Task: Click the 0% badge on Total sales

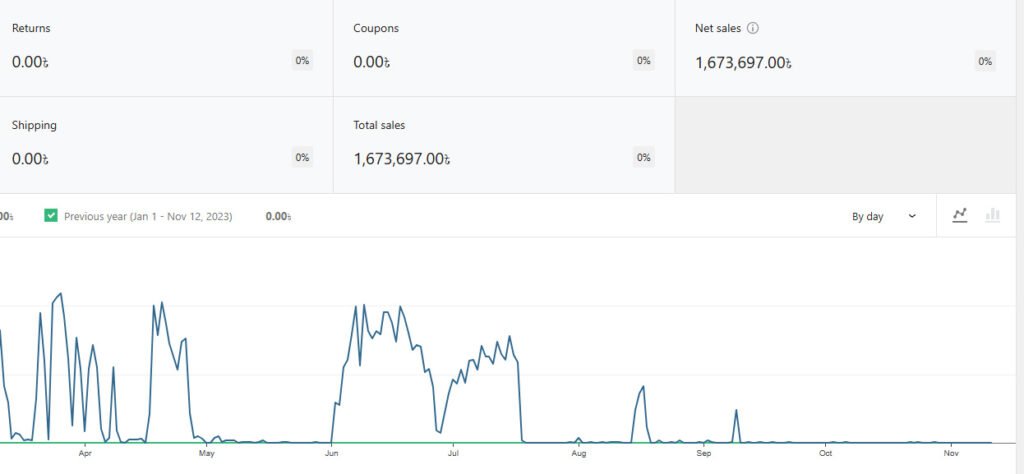Action: 644,157
